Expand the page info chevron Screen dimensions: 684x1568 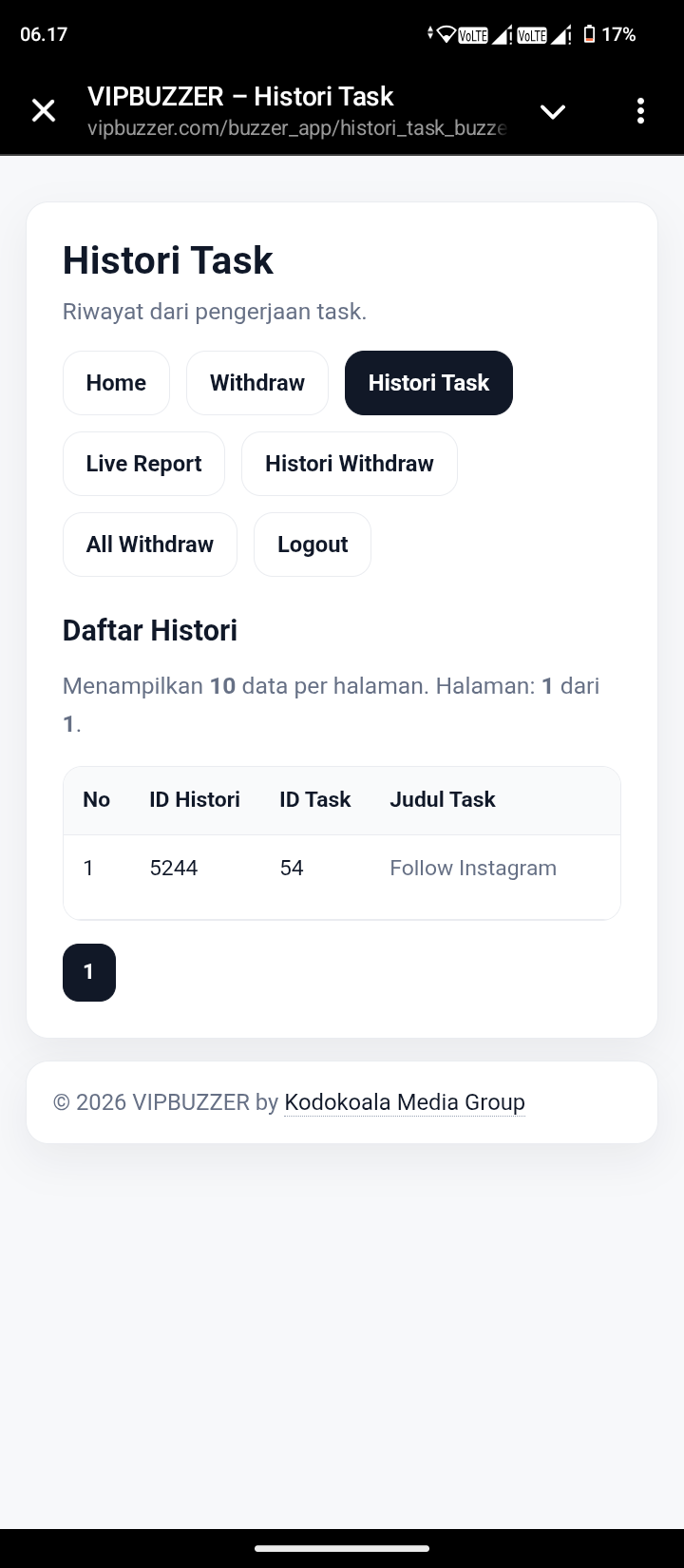(552, 111)
